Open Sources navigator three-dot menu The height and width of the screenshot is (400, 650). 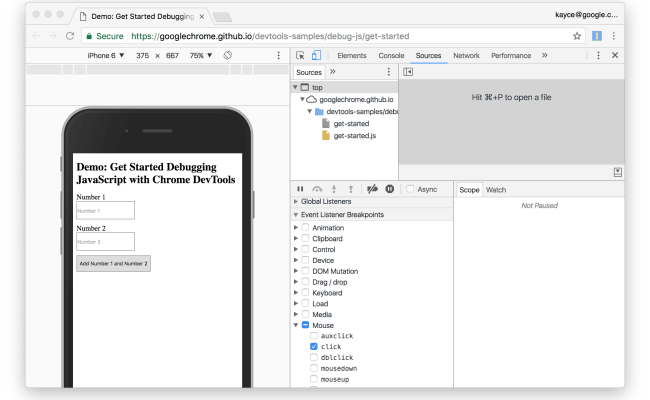coord(388,72)
